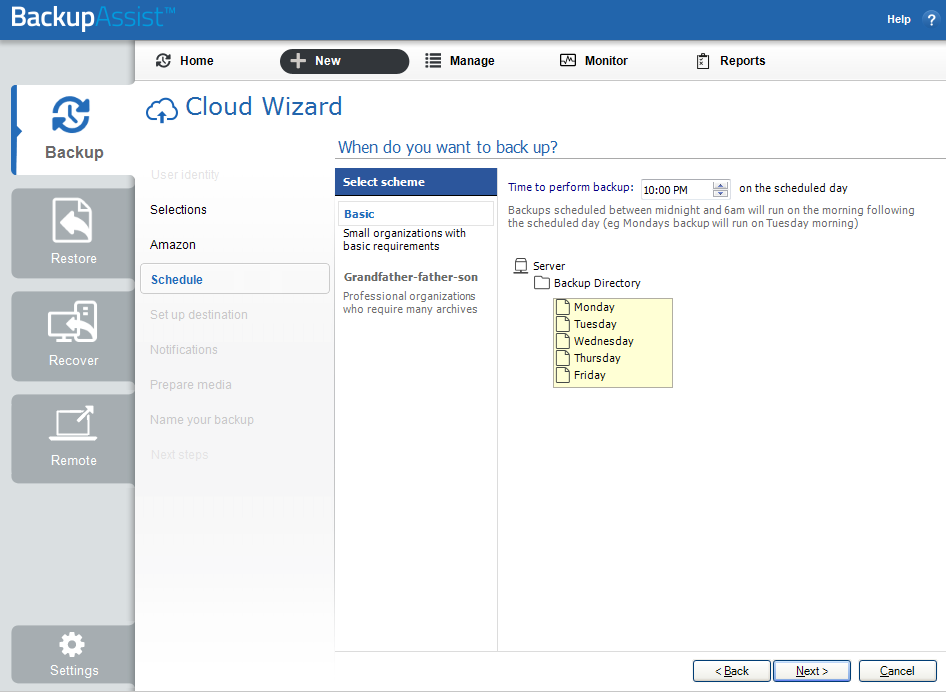Image resolution: width=946 pixels, height=692 pixels.
Task: Open the Recover sidebar icon
Action: click(x=73, y=322)
